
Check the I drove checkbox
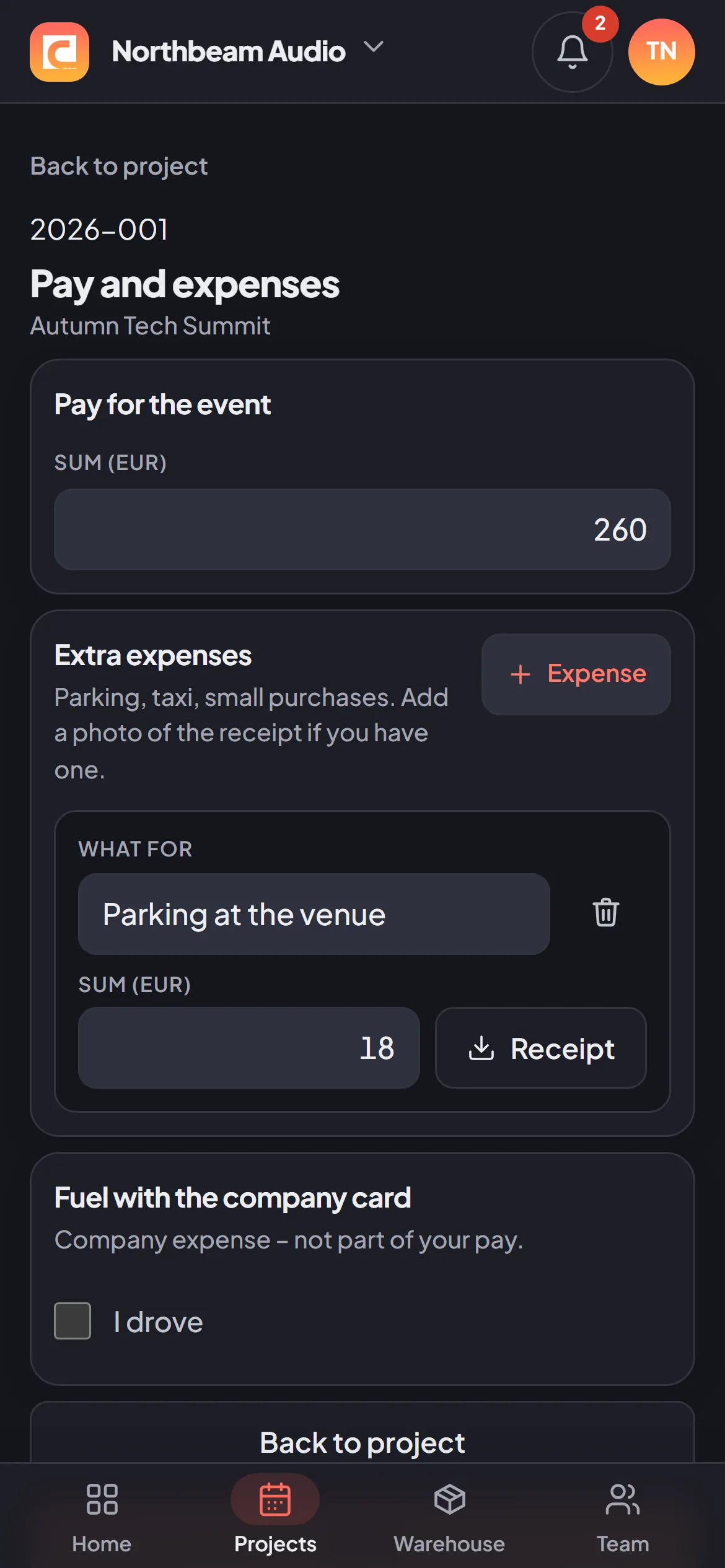(72, 1321)
